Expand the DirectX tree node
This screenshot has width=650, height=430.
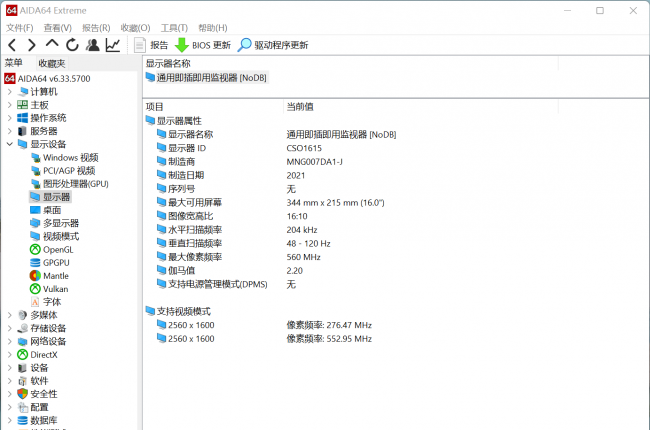[10, 355]
